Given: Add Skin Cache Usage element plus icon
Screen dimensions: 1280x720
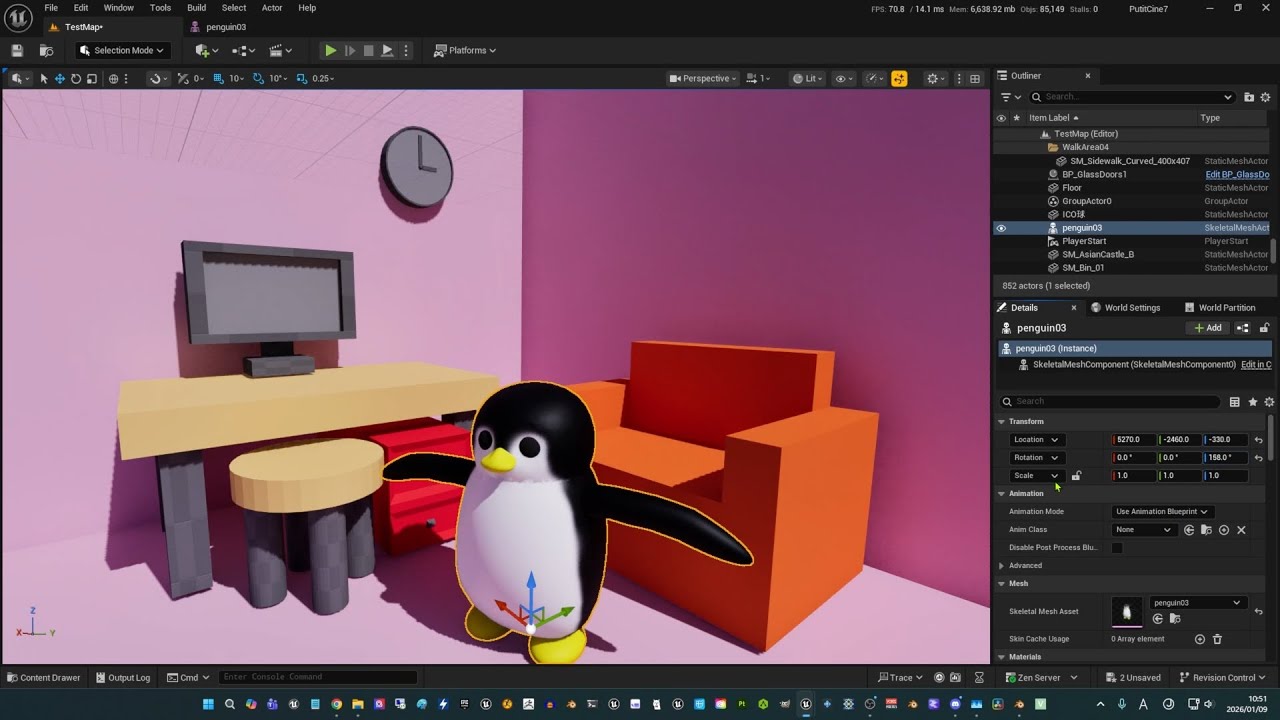Looking at the screenshot, I should [x=1200, y=639].
